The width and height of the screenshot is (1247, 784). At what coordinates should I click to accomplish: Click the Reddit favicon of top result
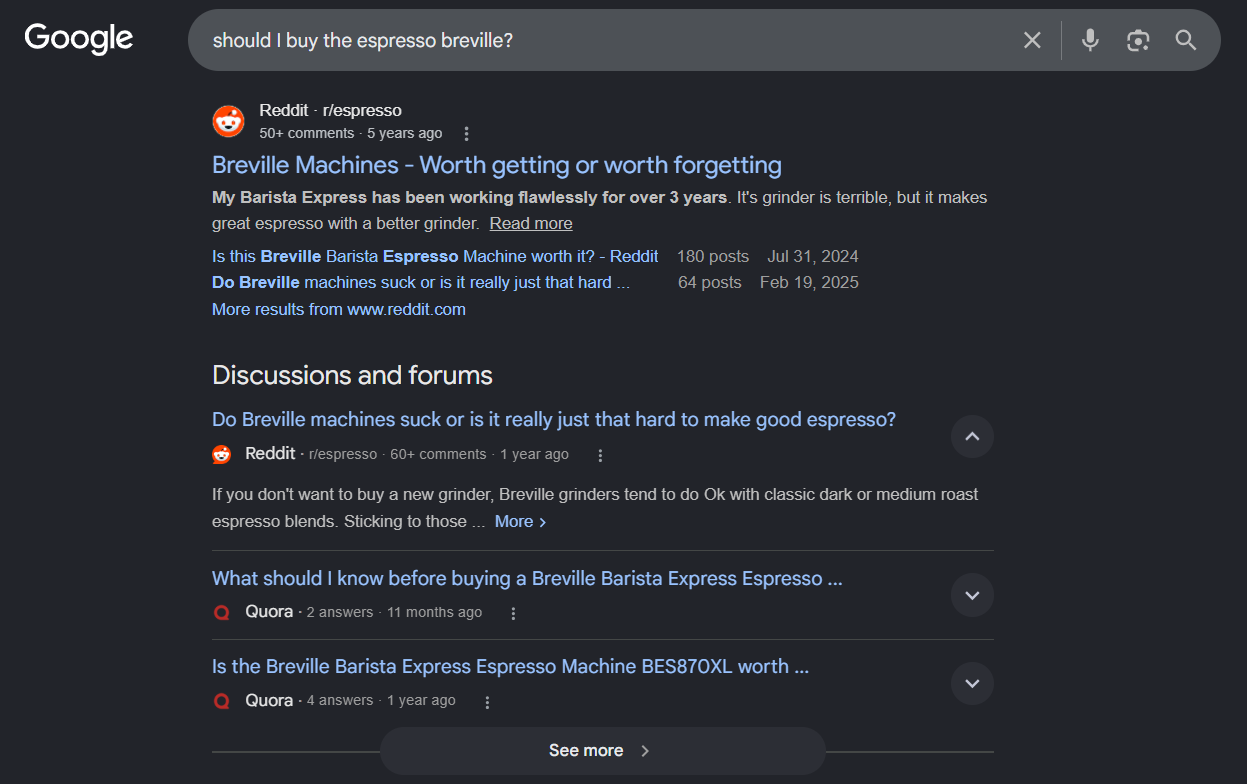229,121
